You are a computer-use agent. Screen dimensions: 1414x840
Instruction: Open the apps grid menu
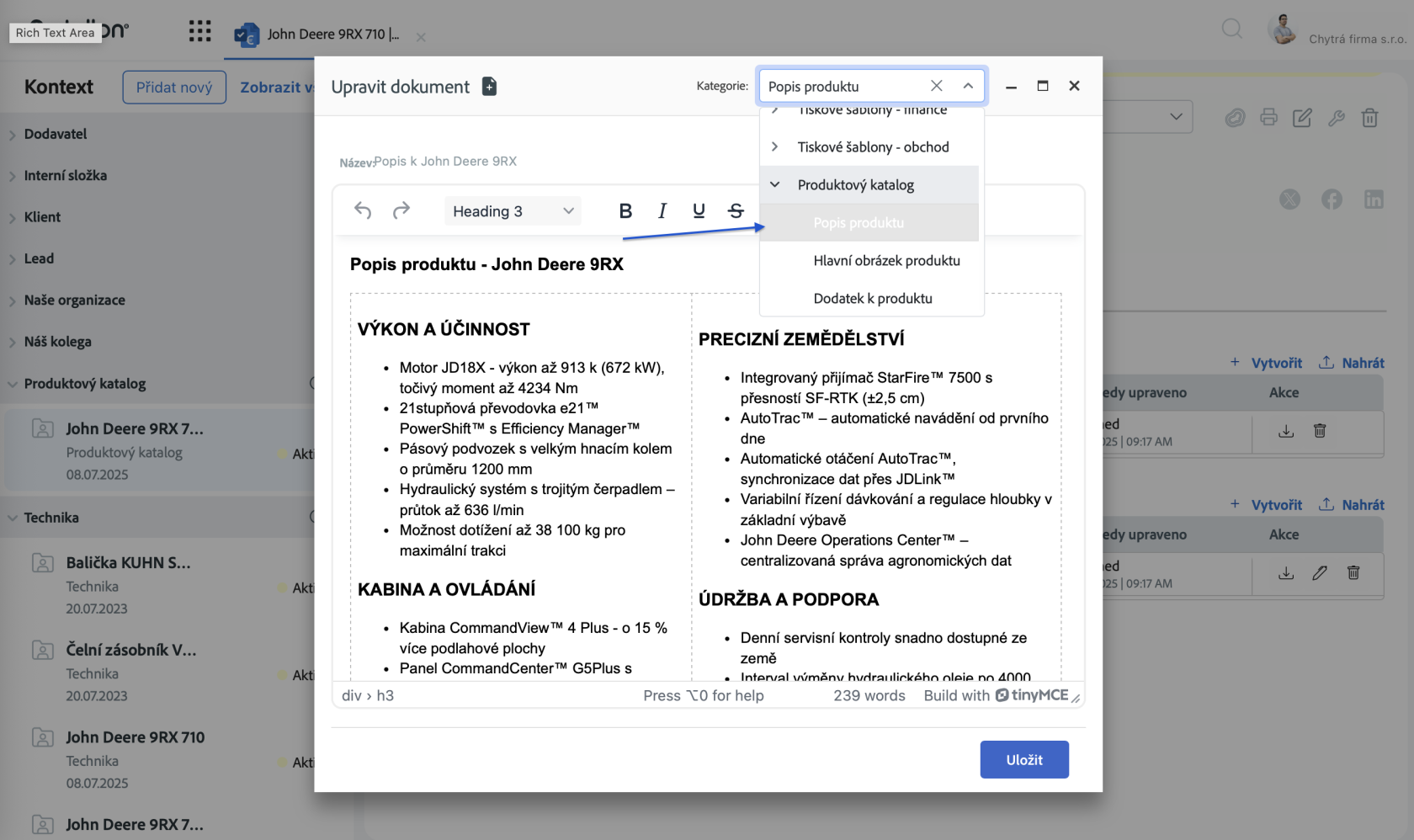[x=199, y=31]
